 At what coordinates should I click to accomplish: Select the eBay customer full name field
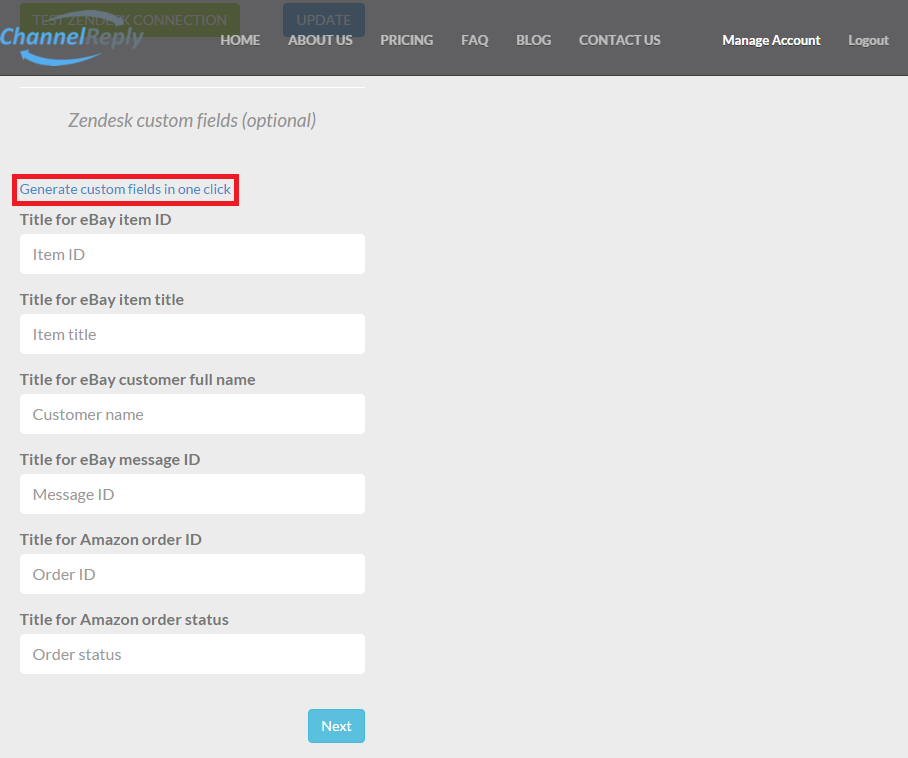pos(192,414)
